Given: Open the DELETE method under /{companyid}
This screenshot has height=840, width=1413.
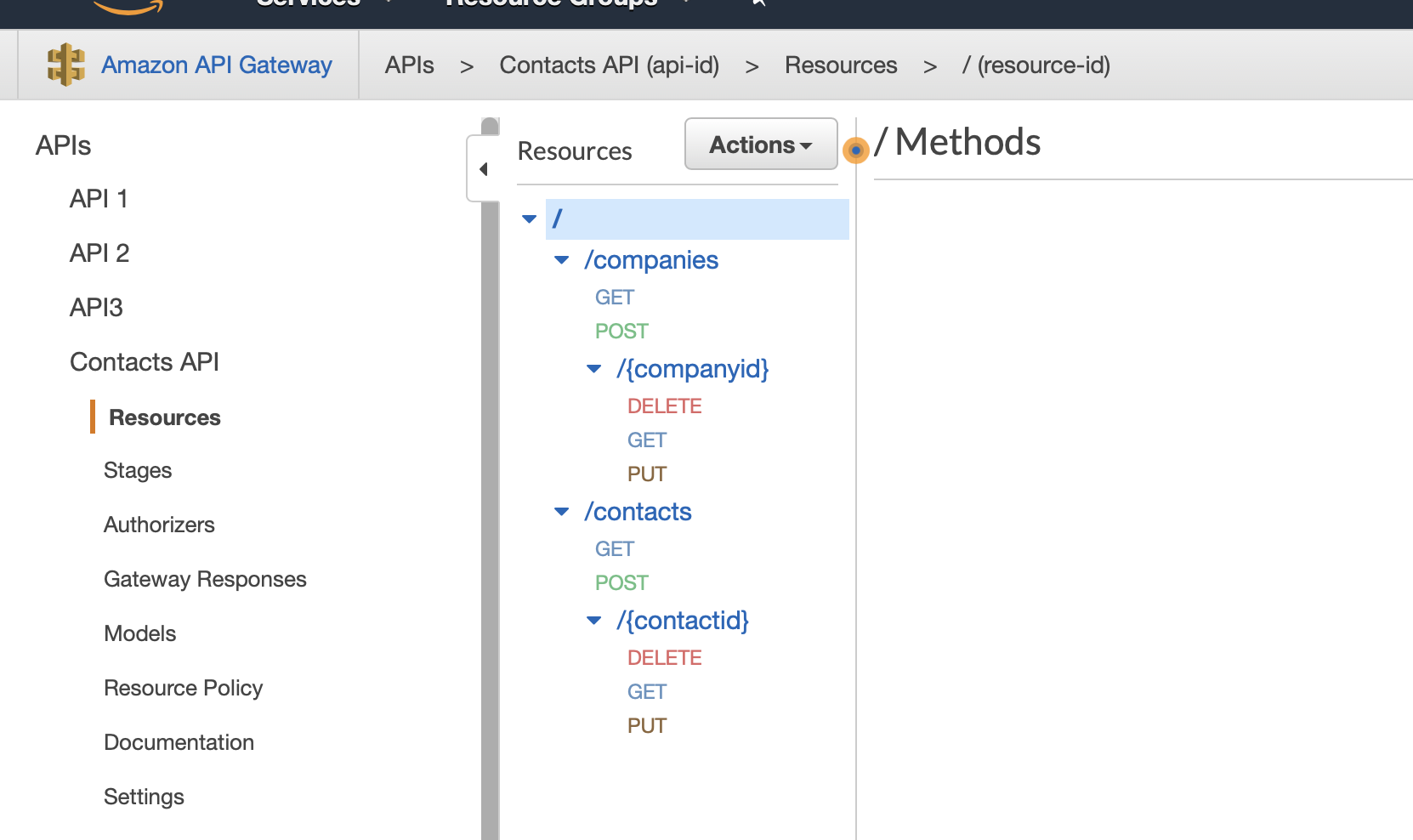Looking at the screenshot, I should [x=665, y=406].
